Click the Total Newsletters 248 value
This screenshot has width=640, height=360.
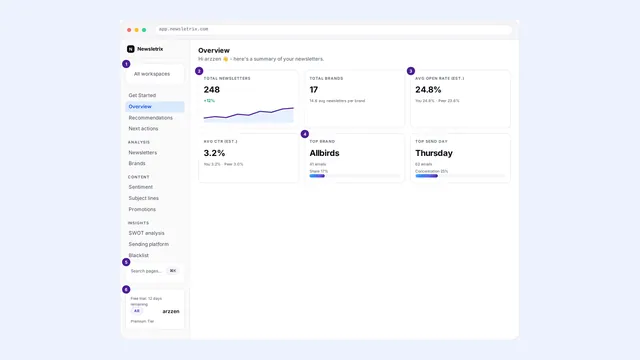[x=212, y=90]
